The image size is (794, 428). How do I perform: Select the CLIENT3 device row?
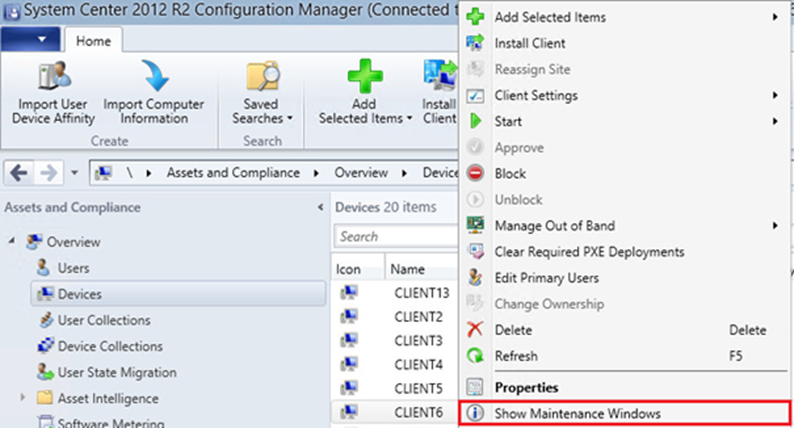coord(395,340)
